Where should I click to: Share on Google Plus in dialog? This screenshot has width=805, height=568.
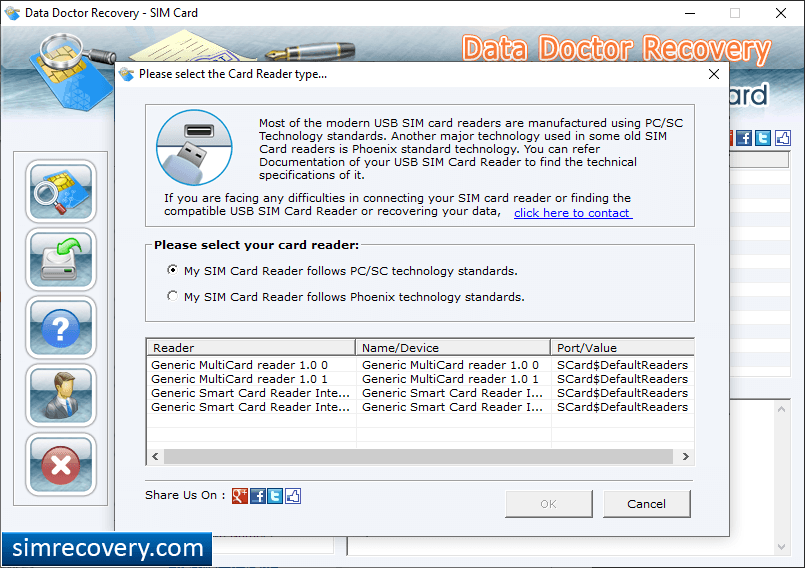(240, 496)
